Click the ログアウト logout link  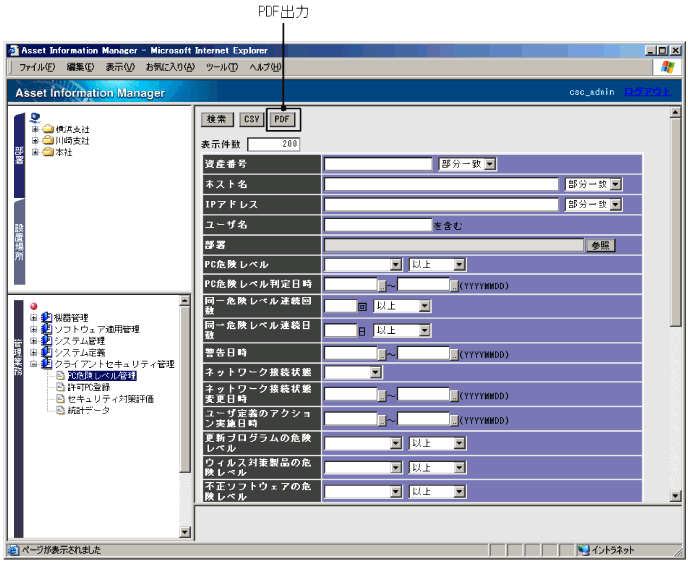(647, 92)
